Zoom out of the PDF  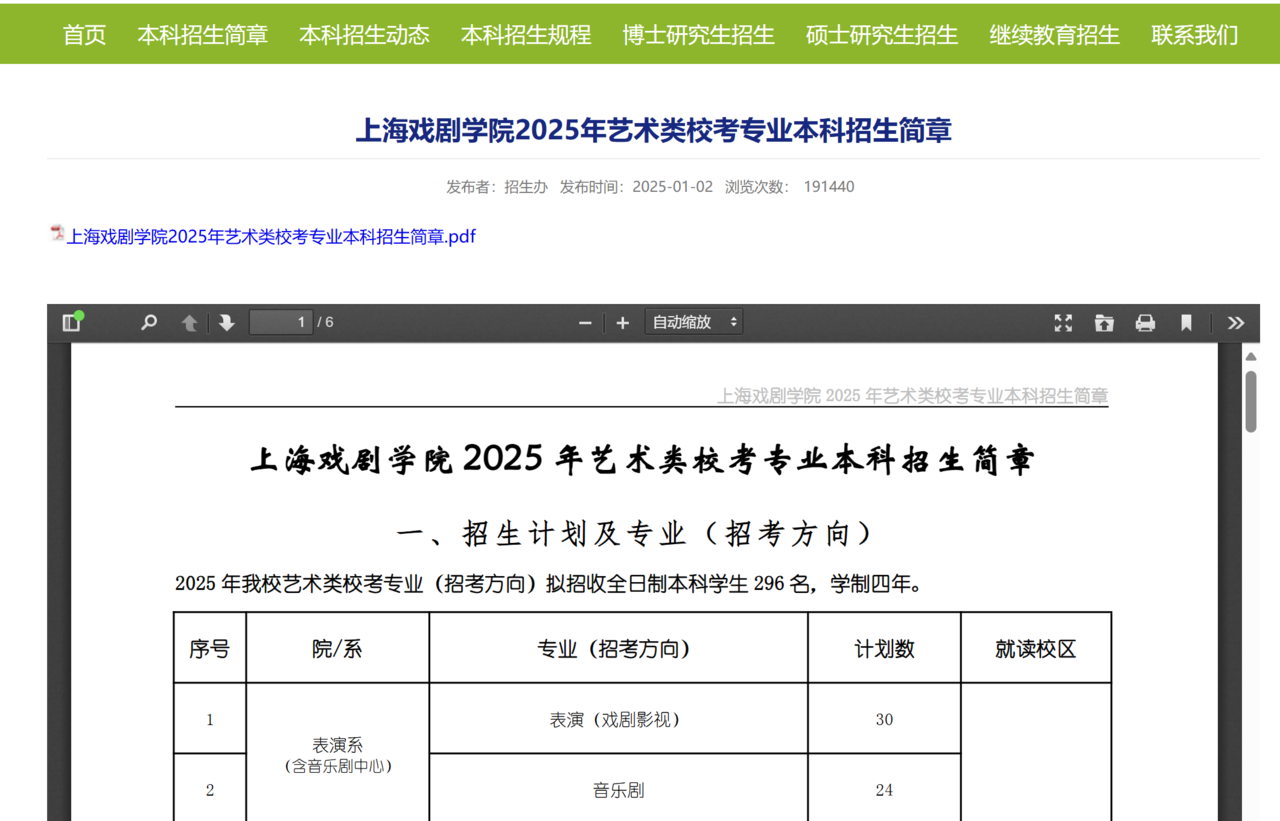[x=585, y=322]
